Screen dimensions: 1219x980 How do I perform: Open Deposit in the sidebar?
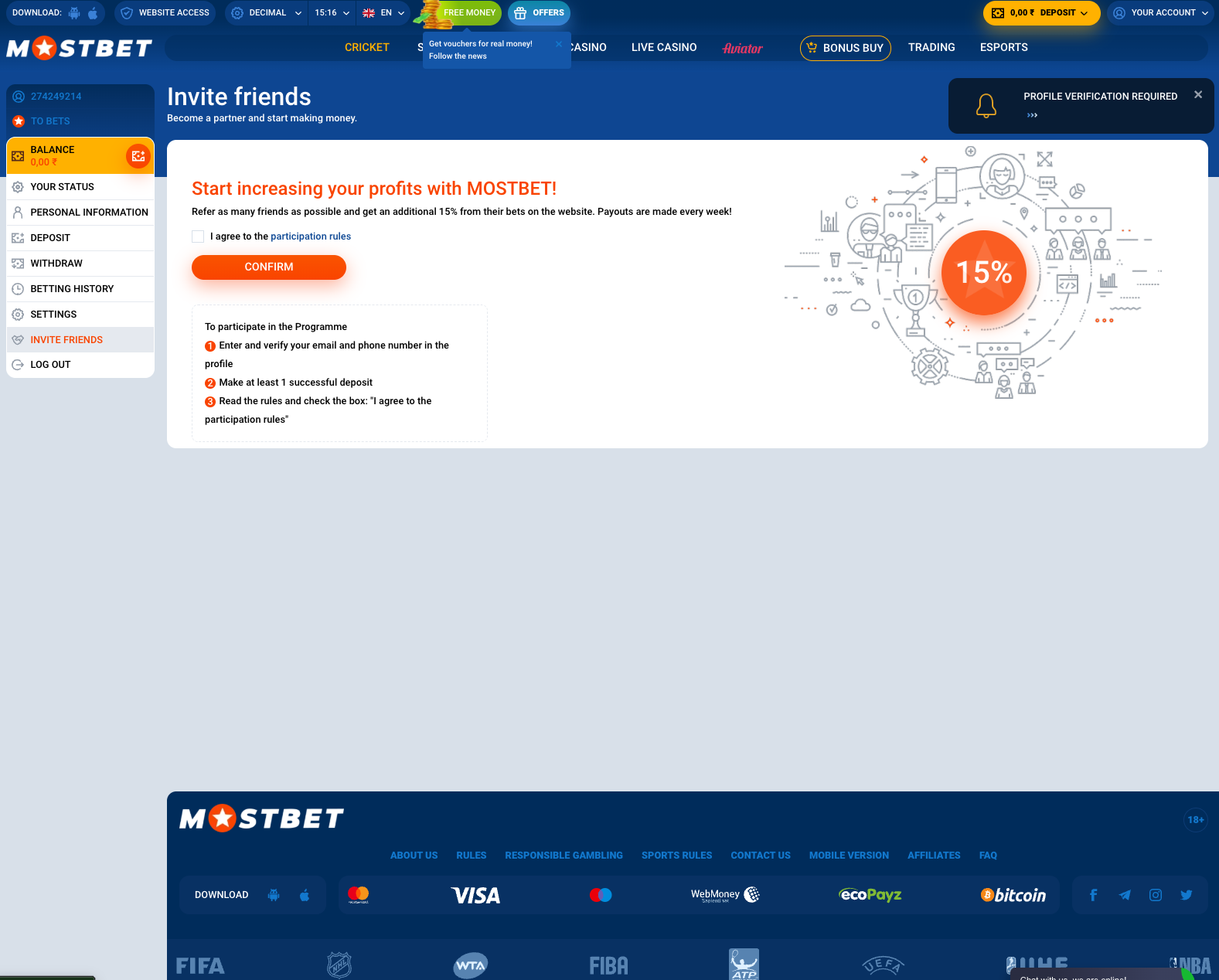(80, 238)
